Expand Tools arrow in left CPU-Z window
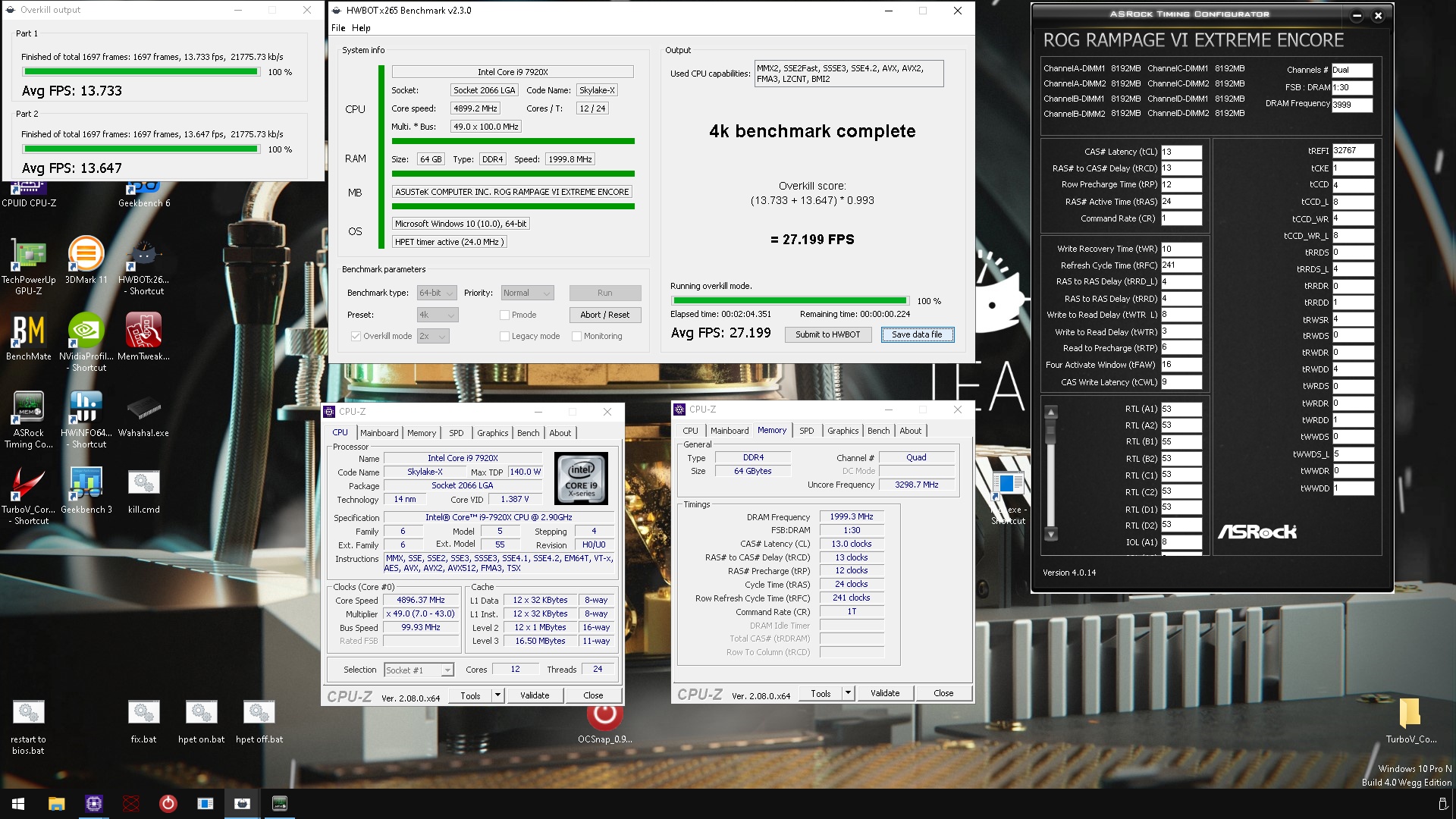Image resolution: width=1456 pixels, height=819 pixels. [x=497, y=695]
